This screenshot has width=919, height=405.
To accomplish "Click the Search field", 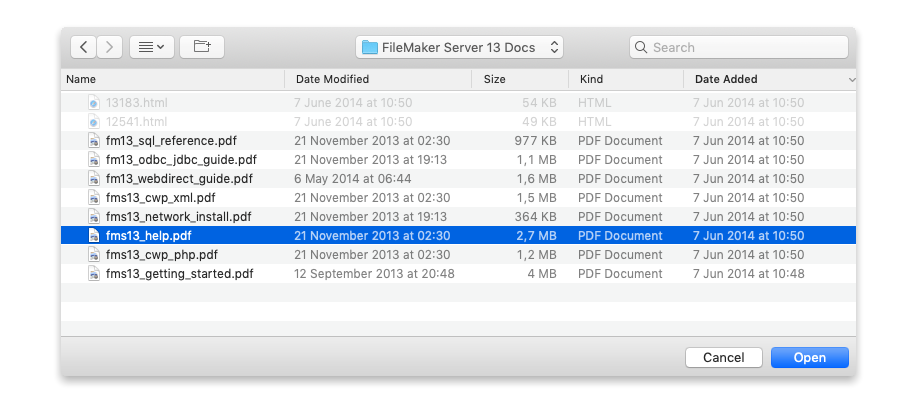I will tap(740, 47).
